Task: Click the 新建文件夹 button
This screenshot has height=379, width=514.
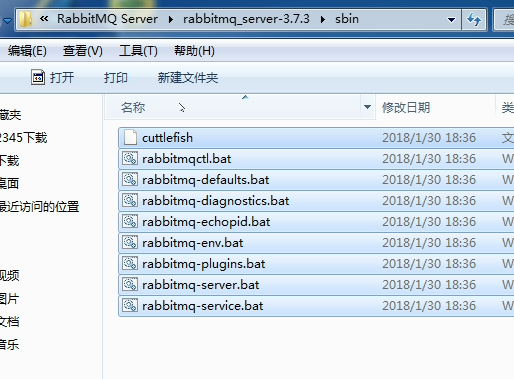Action: (x=188, y=78)
